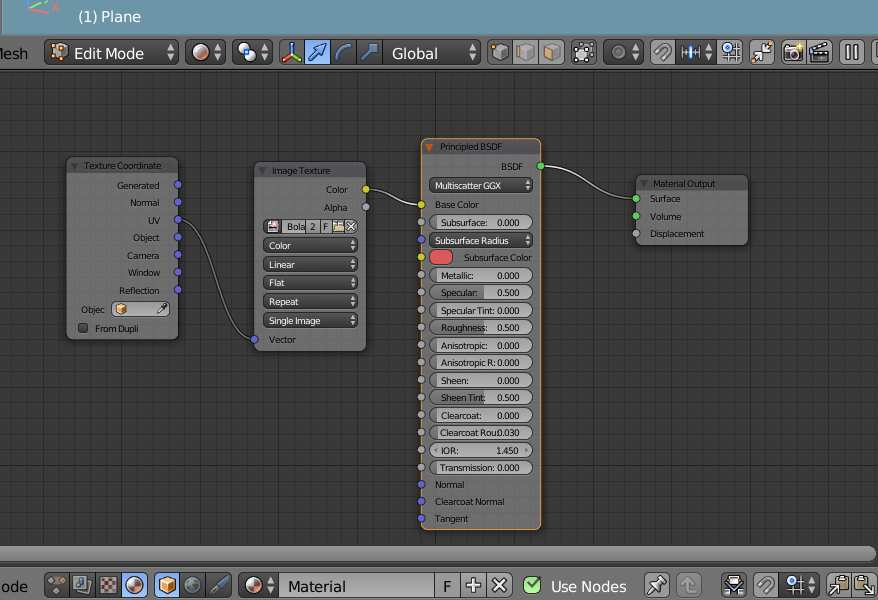Screen dimensions: 878x600
Task: Open the Repeat extension dropdown
Action: [310, 302]
